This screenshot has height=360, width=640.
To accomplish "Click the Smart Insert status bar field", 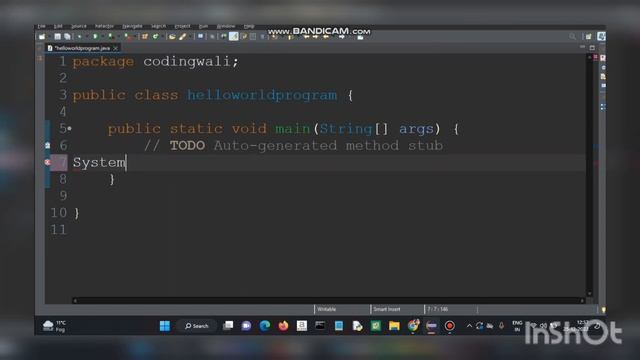I will click(x=397, y=309).
